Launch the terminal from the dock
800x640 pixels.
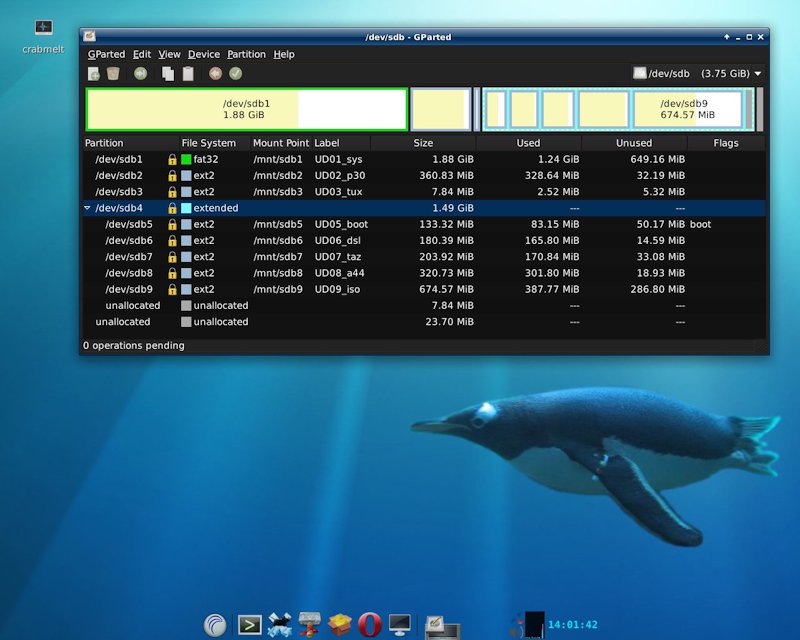pos(249,625)
